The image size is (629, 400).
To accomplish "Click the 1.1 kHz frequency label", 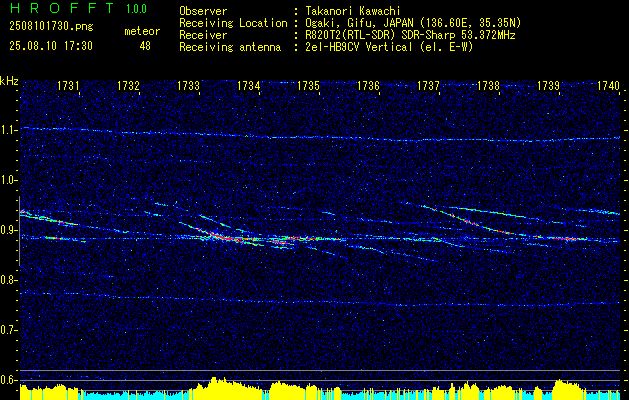I will pos(8,130).
